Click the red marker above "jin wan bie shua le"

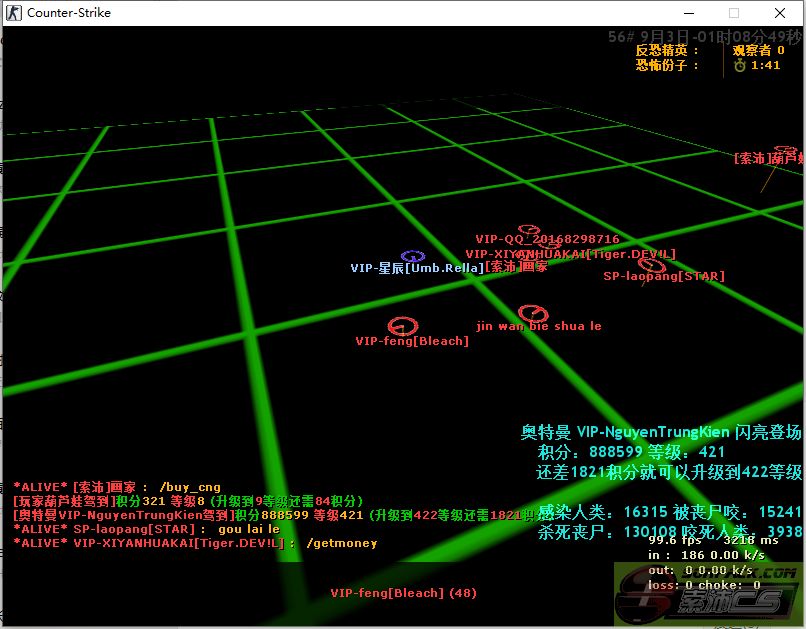coord(533,313)
